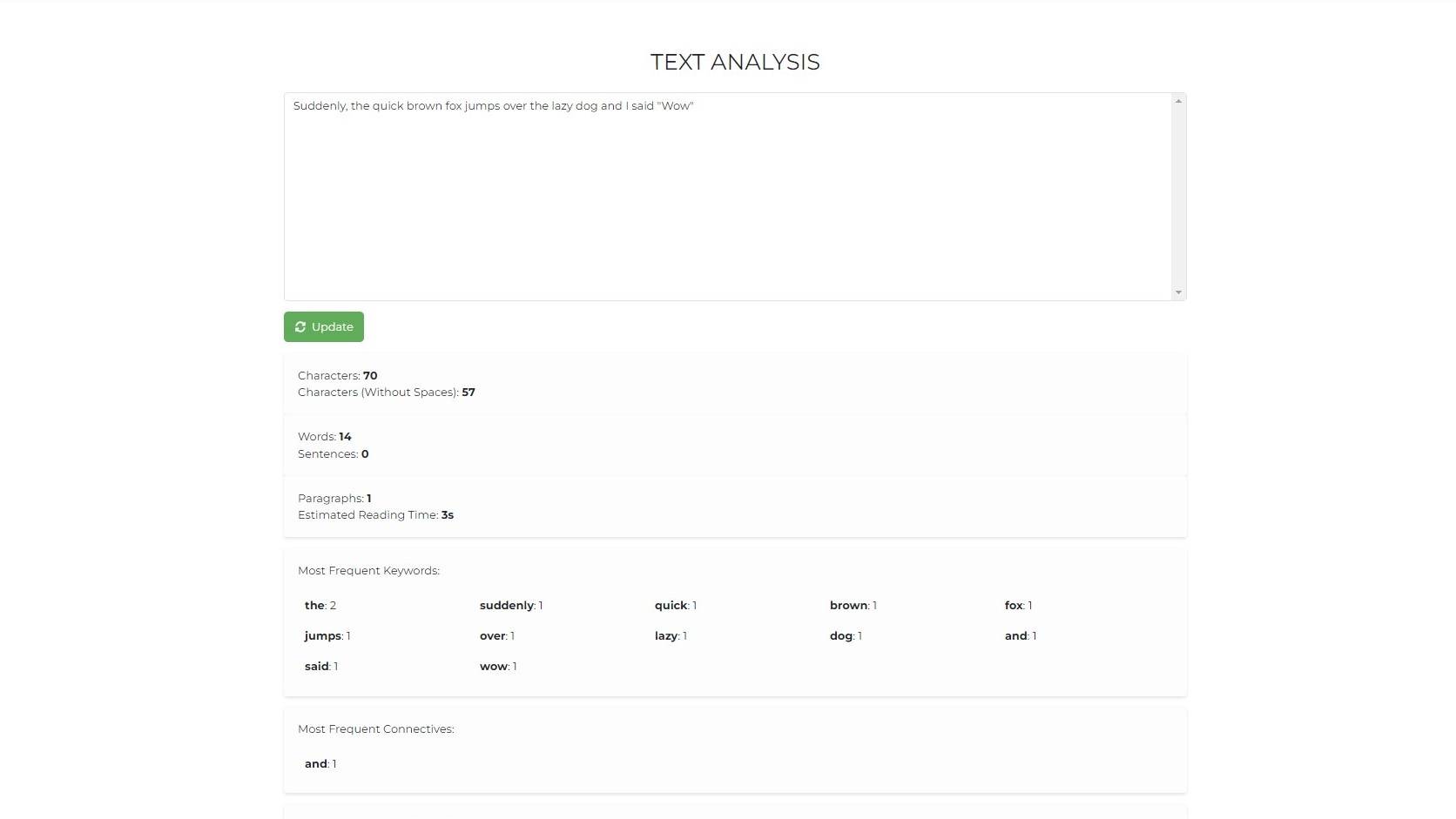
Task: Click the Characters count value 70
Action: pos(370,376)
